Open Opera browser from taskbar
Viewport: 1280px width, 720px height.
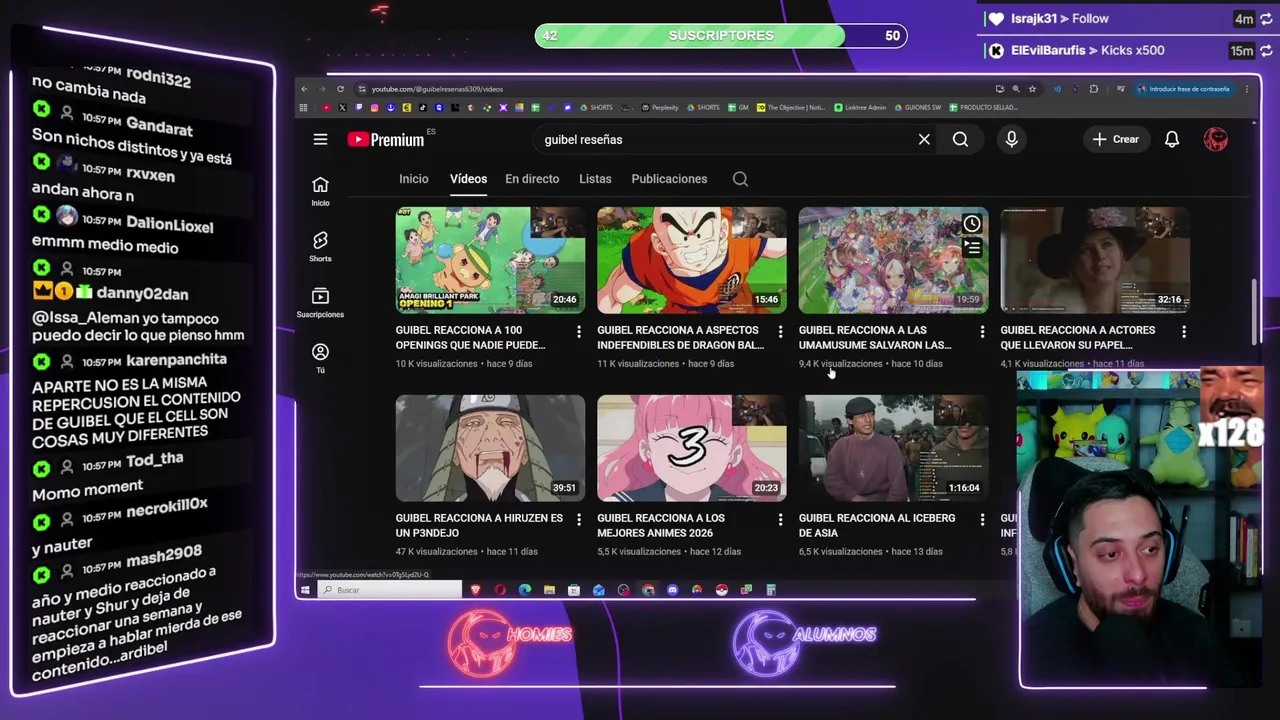[500, 590]
